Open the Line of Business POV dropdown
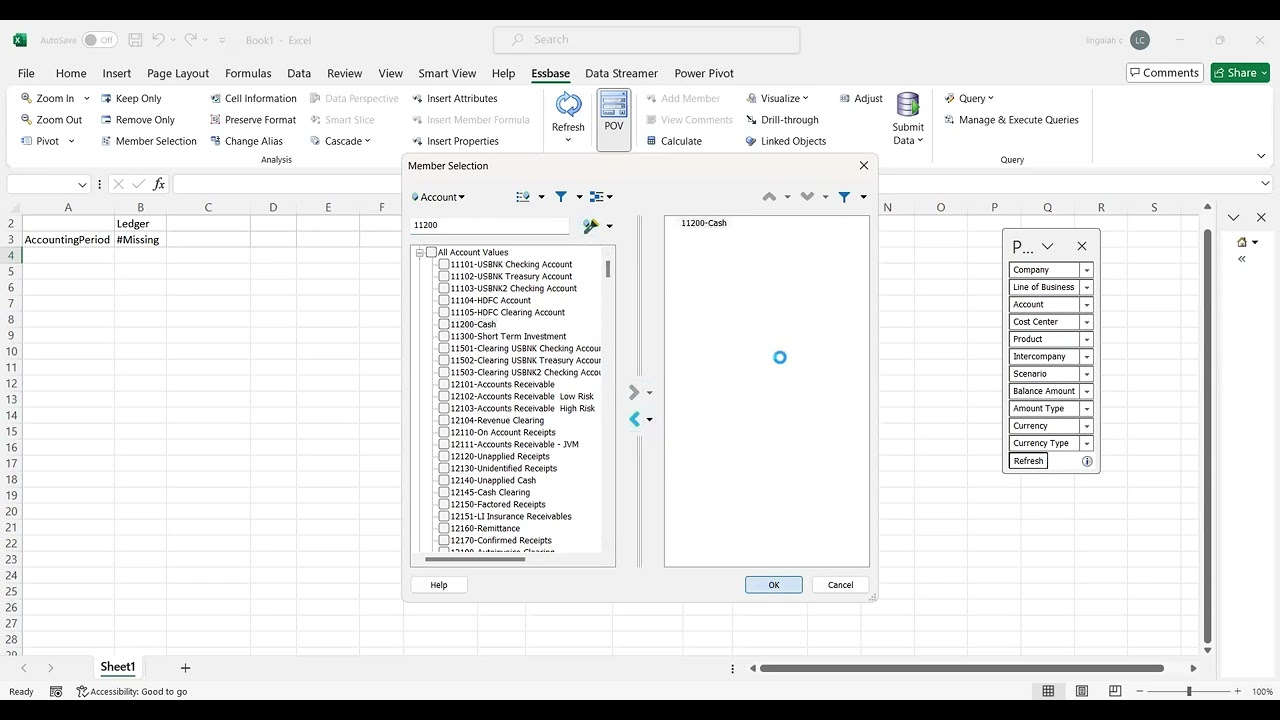 (1087, 287)
